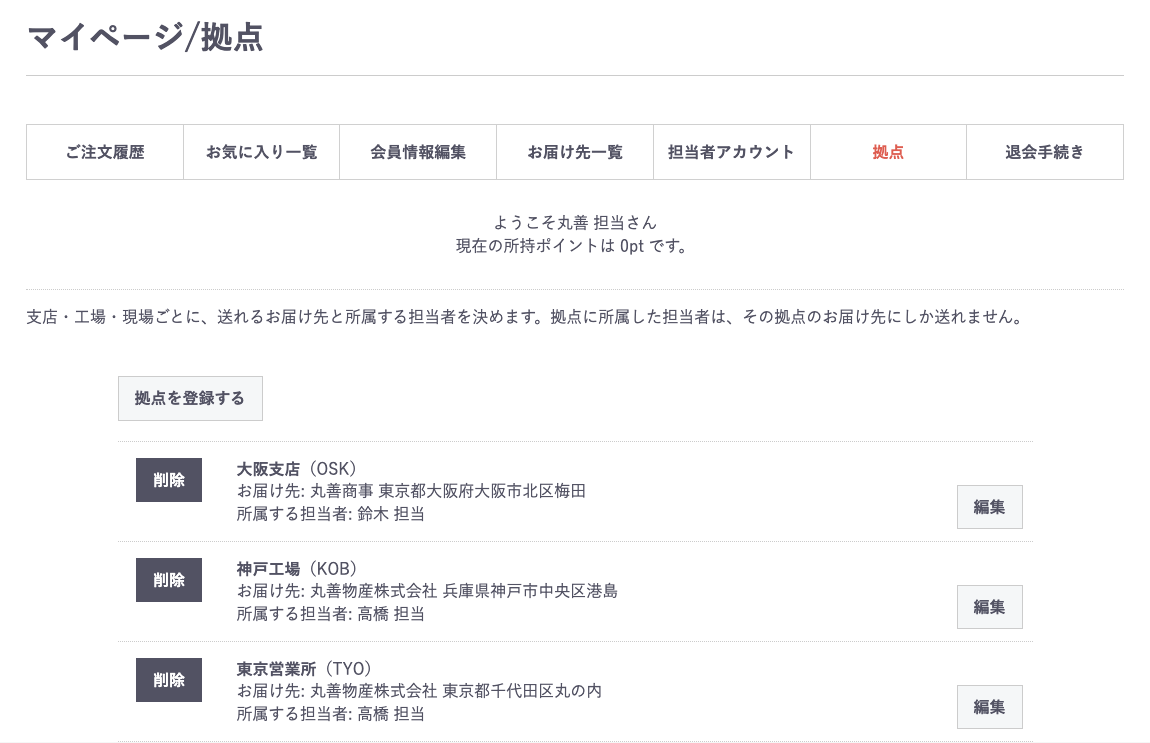The width and height of the screenshot is (1150, 743).
Task: Click the マイページ/拠点 page heading
Action: click(145, 37)
